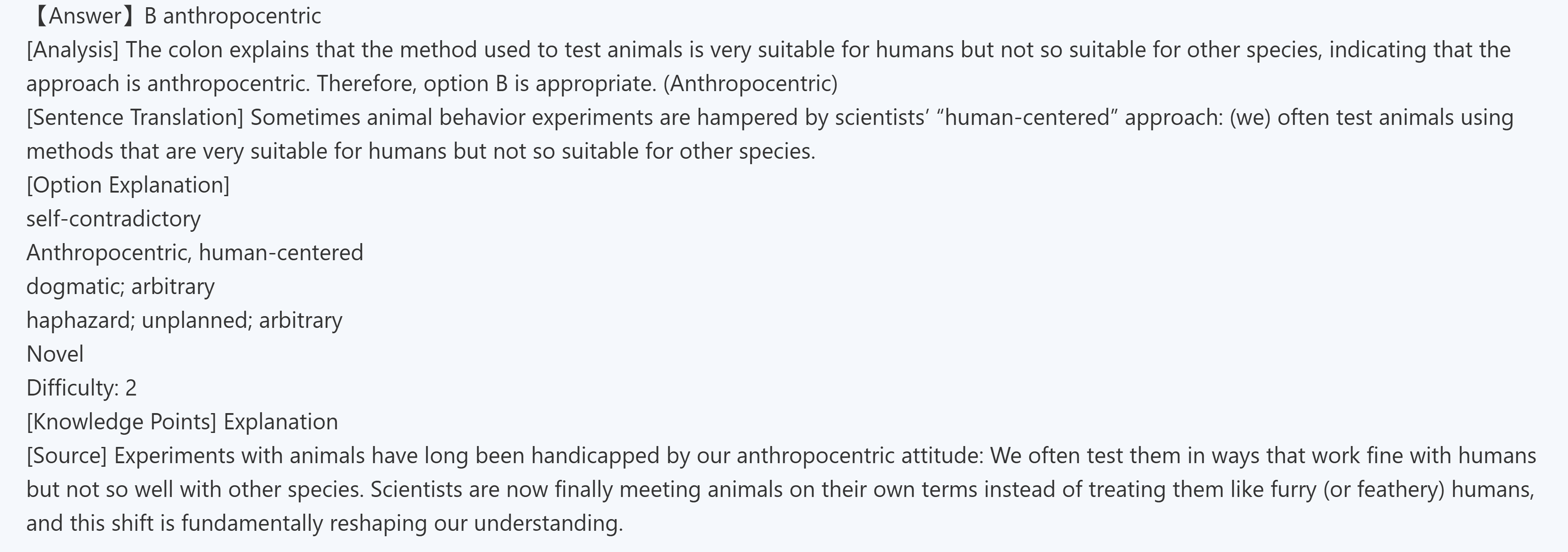Click the option "self-contradictory"
The height and width of the screenshot is (552, 1568).
coord(113,219)
